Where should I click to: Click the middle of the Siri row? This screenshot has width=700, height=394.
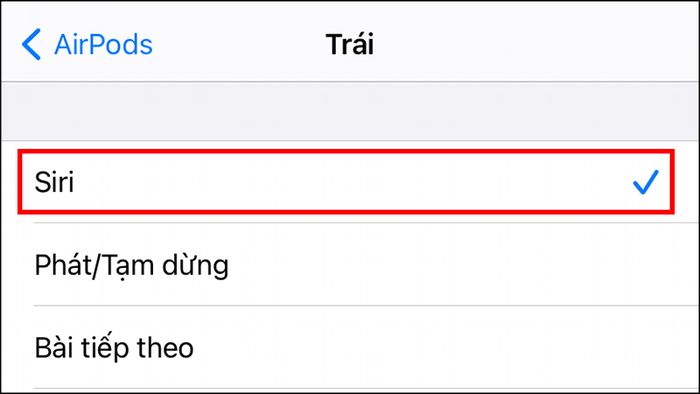tap(346, 182)
